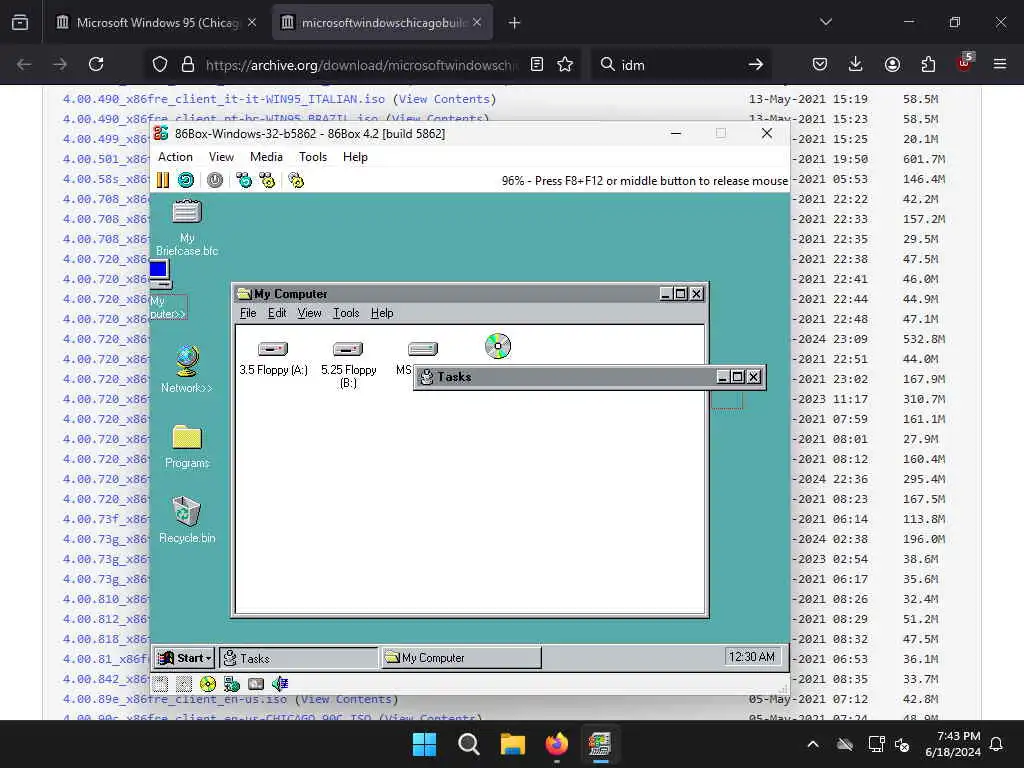The width and height of the screenshot is (1024, 768).
Task: Select the 3.5 Floppy (A:) drive icon
Action: point(273,358)
